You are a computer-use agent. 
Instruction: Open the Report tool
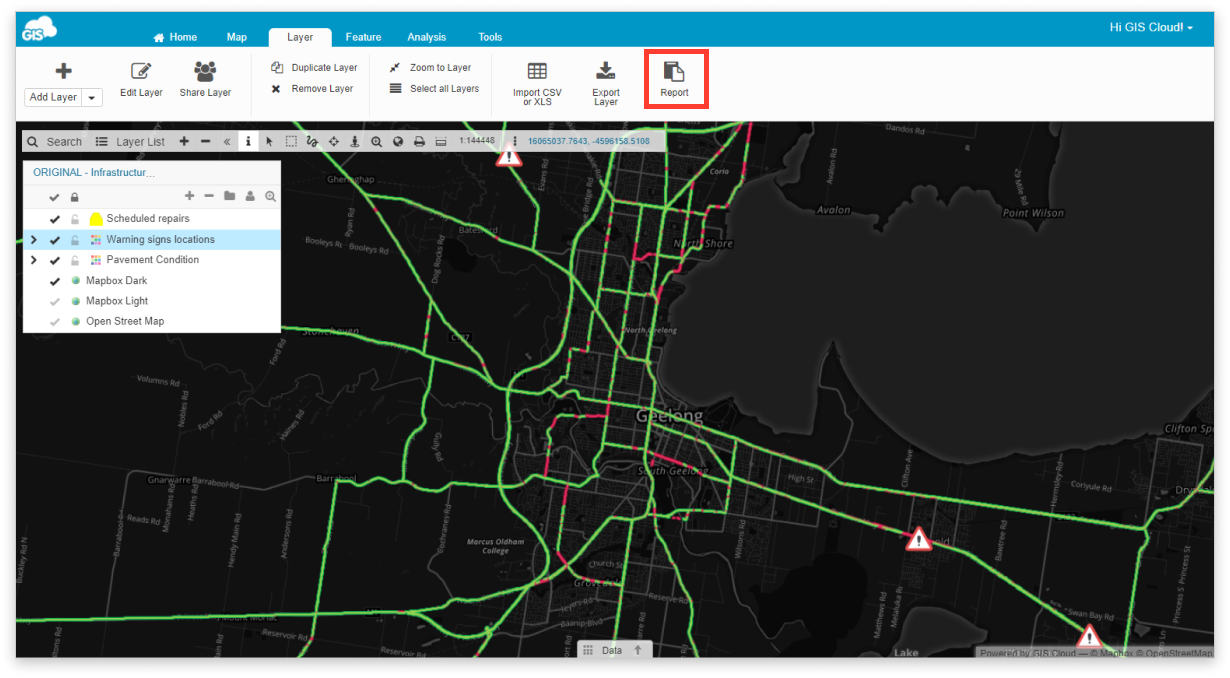click(675, 80)
